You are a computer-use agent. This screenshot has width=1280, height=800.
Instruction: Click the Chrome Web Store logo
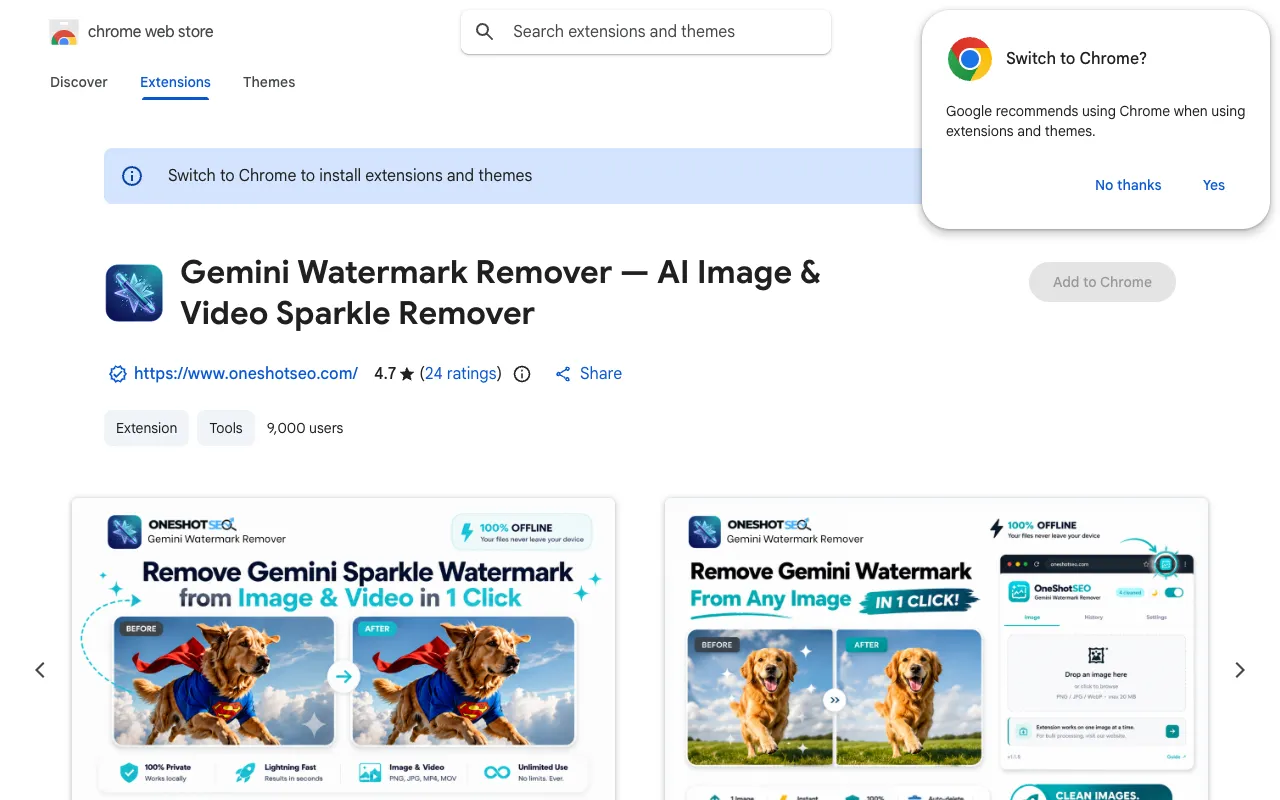(64, 32)
